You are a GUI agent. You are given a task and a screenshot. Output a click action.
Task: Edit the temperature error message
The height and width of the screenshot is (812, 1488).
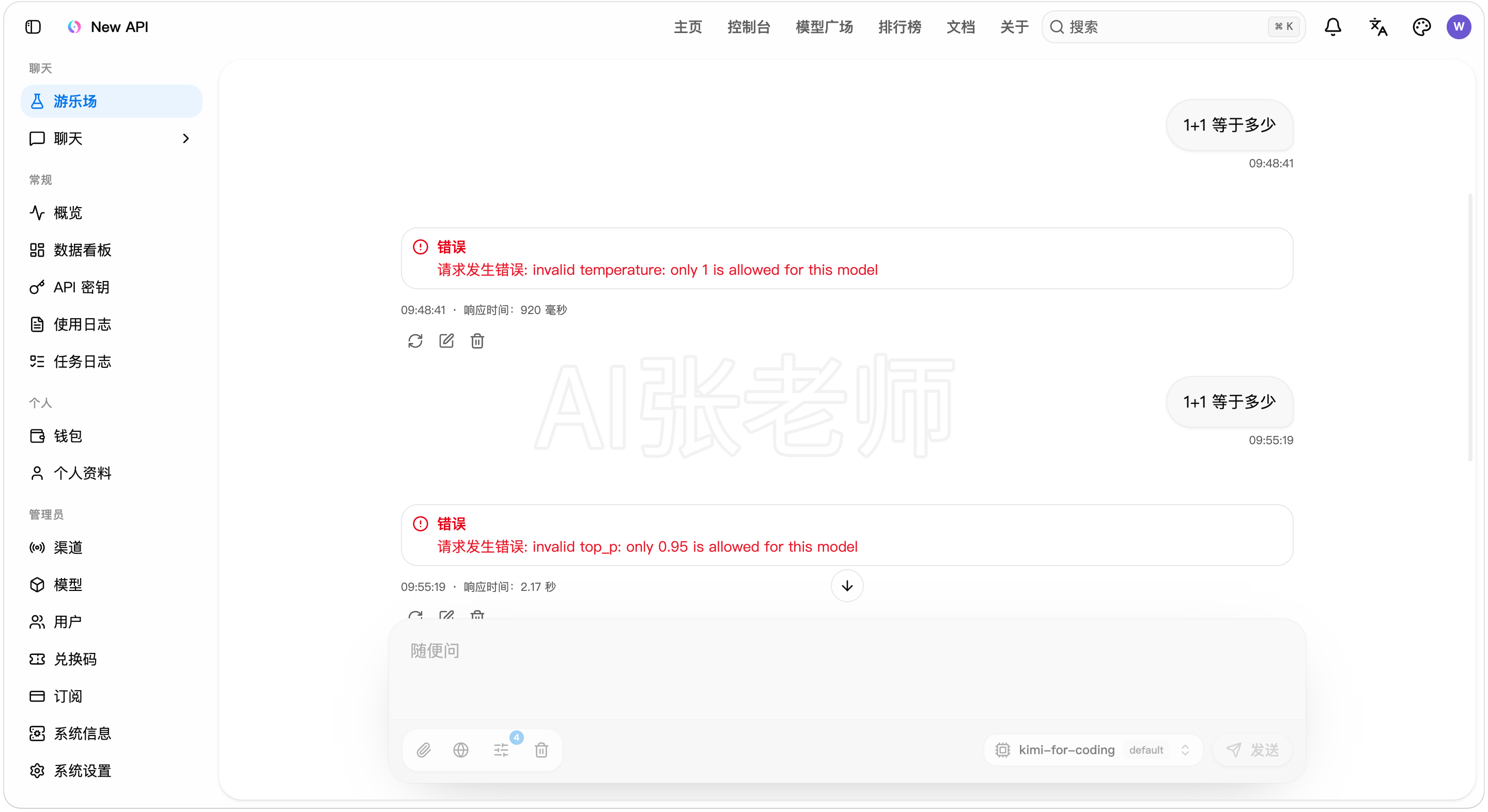click(x=446, y=341)
